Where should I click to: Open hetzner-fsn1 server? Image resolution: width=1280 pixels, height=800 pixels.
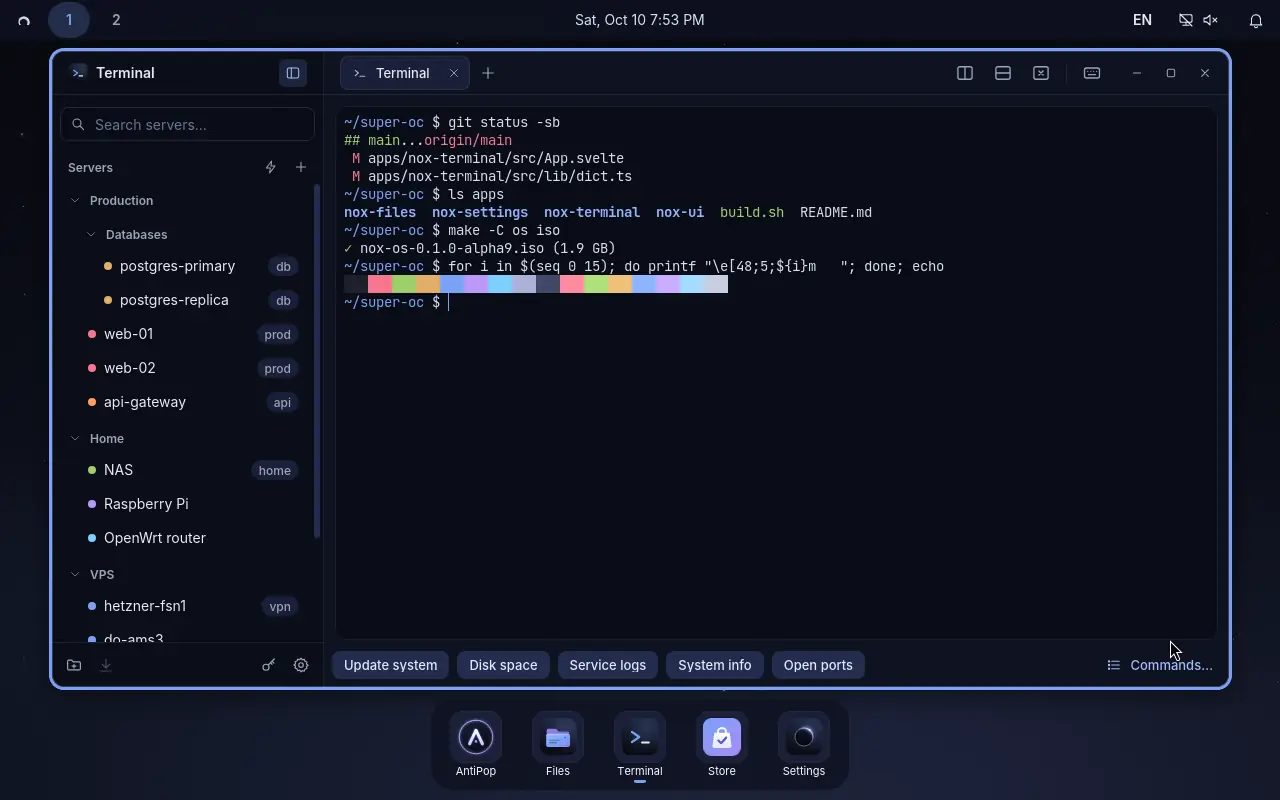click(188, 606)
